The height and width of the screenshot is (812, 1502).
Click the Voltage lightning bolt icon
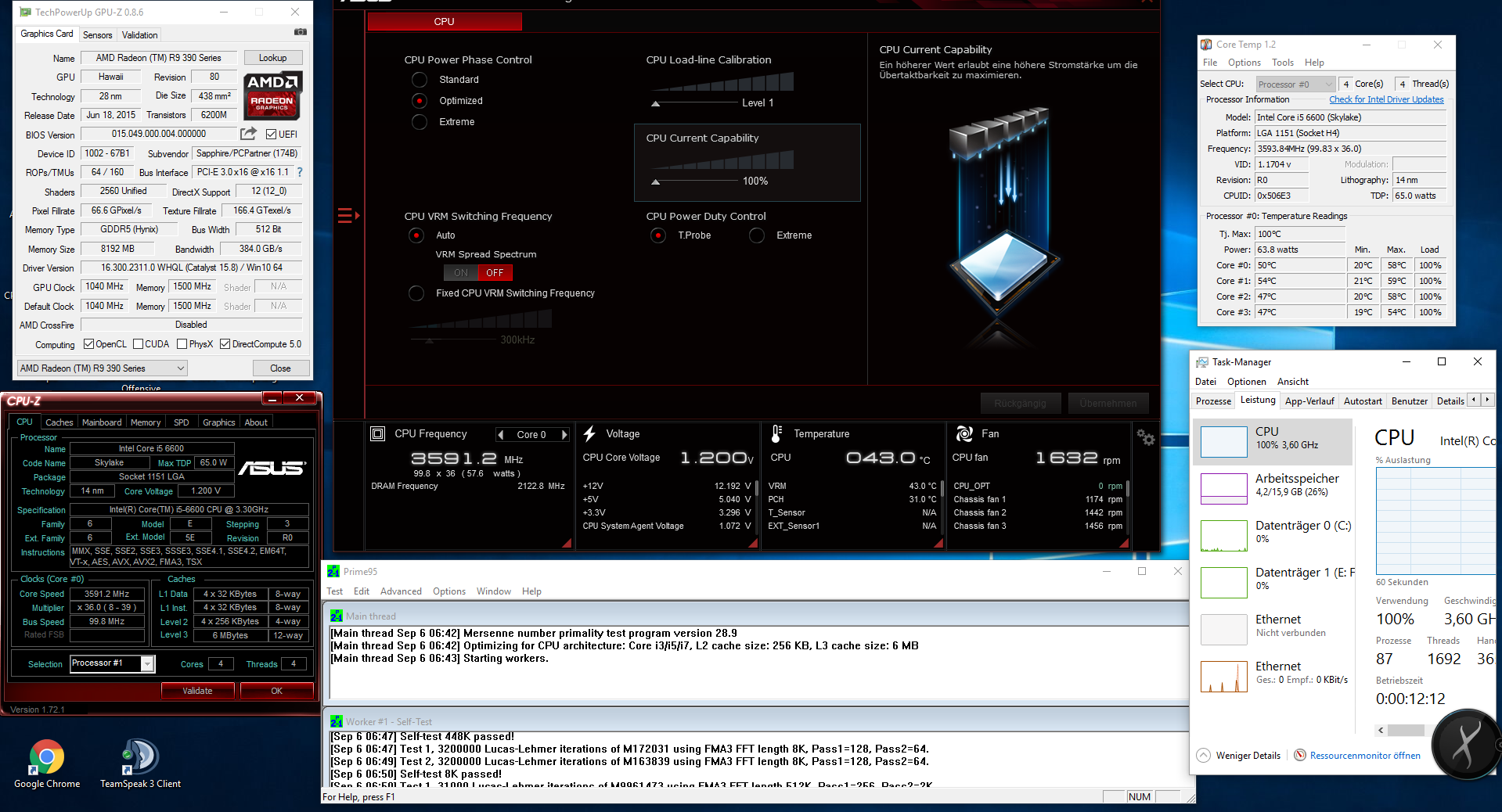click(589, 434)
